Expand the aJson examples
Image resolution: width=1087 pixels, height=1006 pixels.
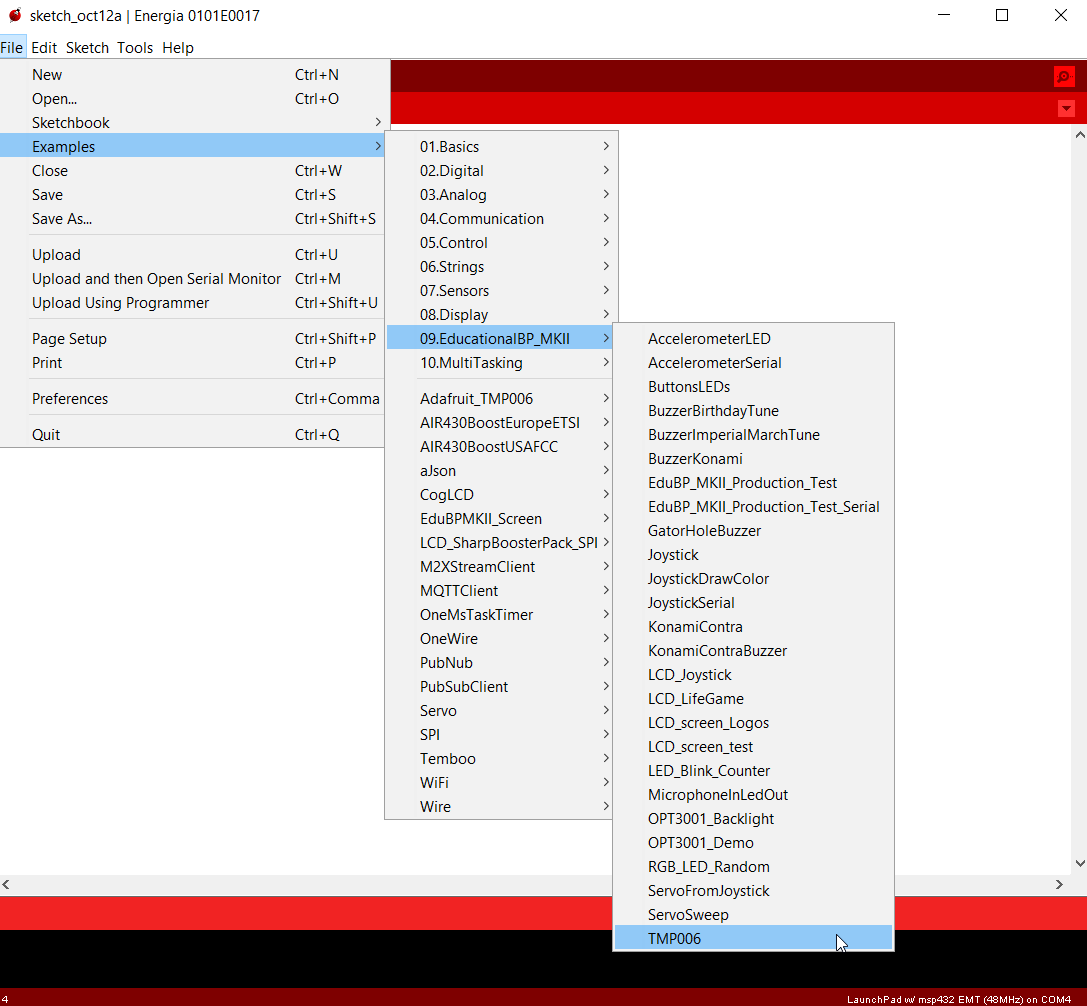click(500, 471)
